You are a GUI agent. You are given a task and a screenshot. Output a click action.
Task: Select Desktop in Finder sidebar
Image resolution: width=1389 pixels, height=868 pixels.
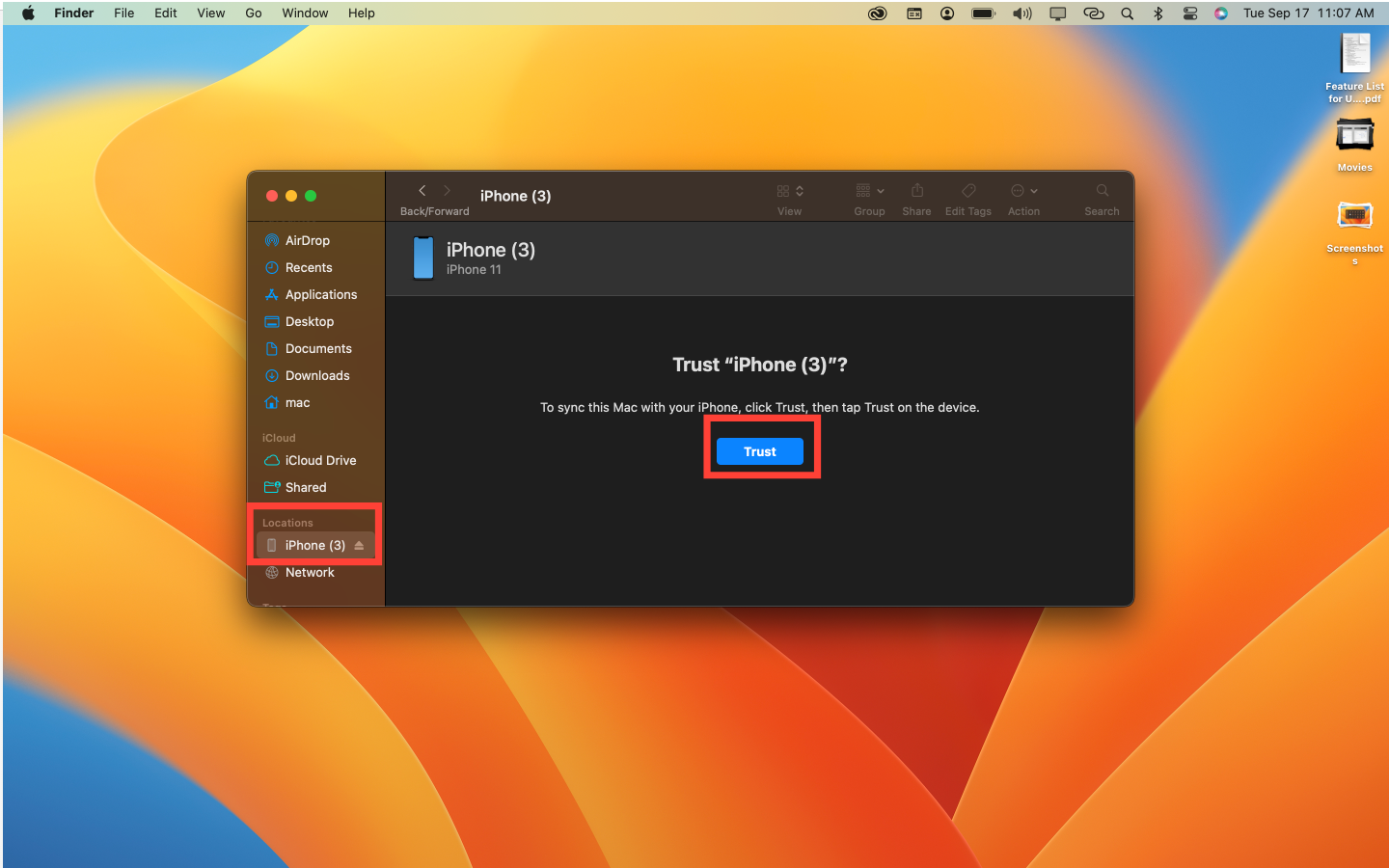coord(309,321)
